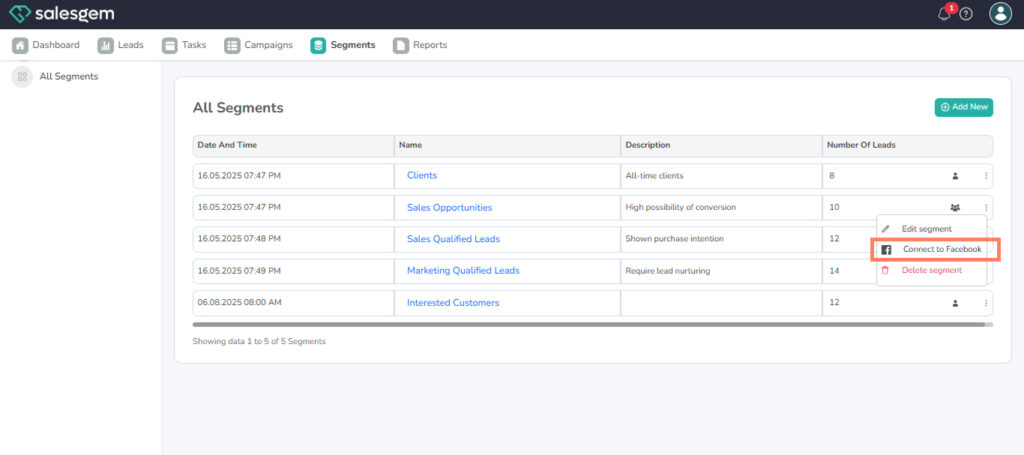1024x455 pixels.
Task: Go to the Dashboard tab
Action: [46, 45]
